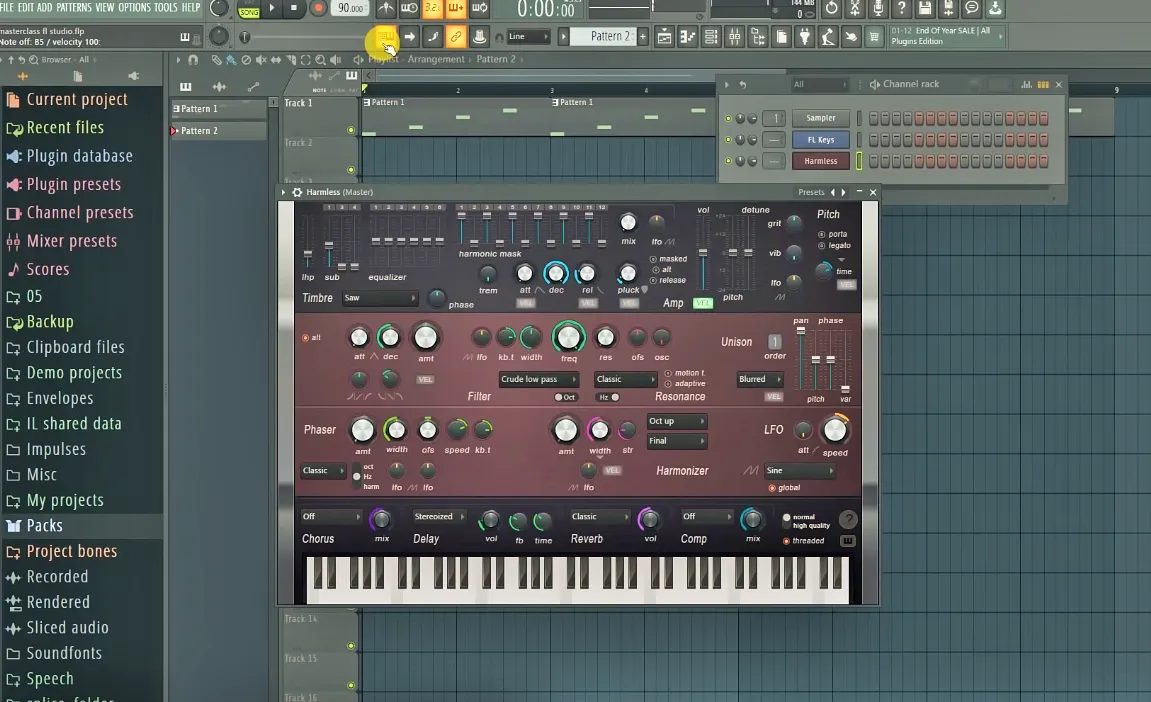Open the Plugin picker plug icon
Screen dimensions: 1151x702
805,37
